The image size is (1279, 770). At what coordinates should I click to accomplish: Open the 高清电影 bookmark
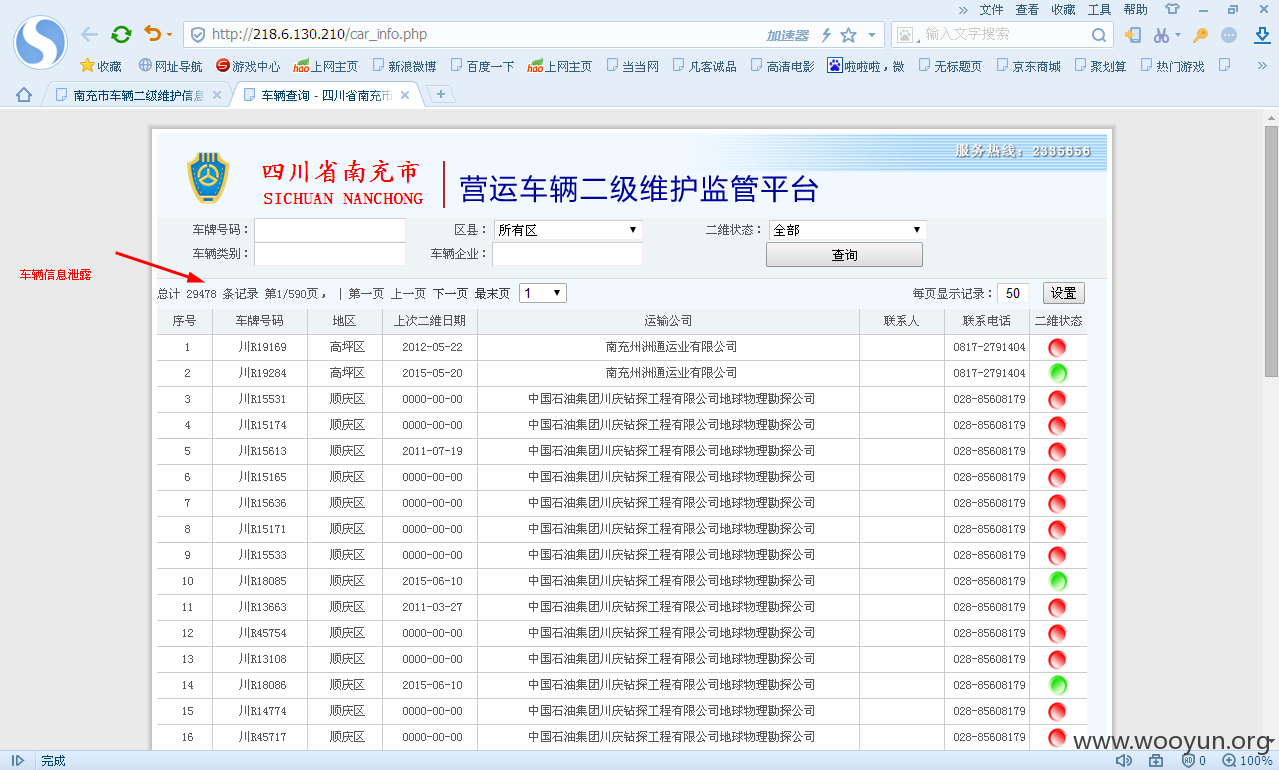[x=782, y=66]
